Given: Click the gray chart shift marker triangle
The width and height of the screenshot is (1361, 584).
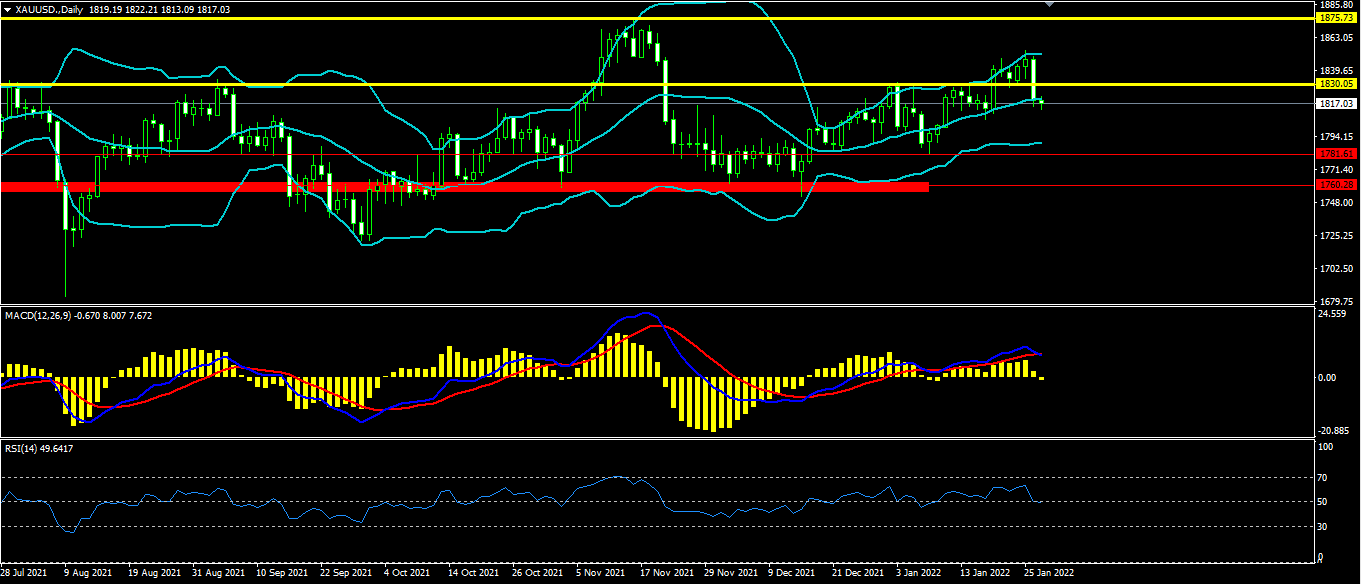Looking at the screenshot, I should pos(1049,4).
